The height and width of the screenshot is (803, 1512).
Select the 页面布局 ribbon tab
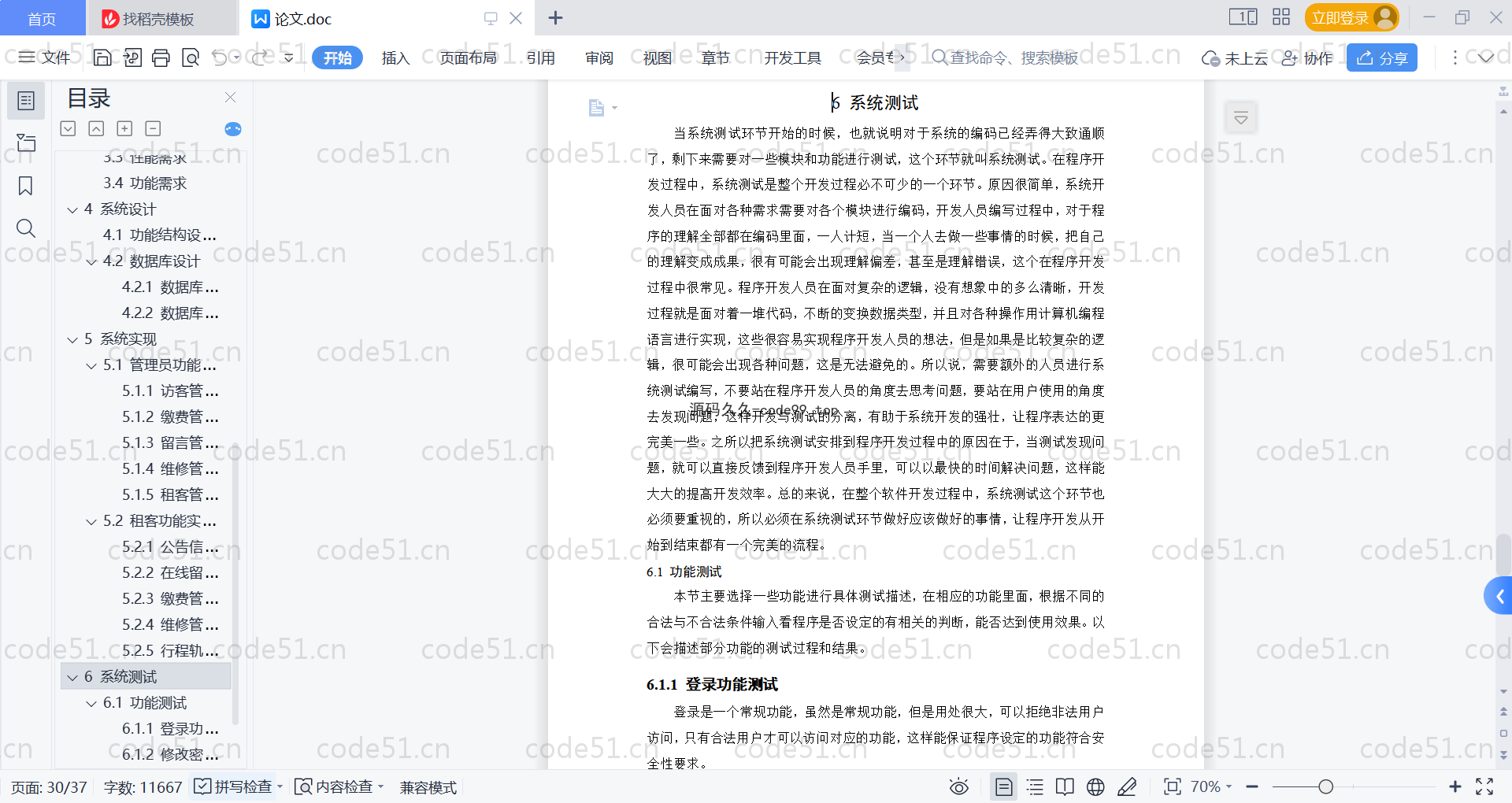(469, 57)
